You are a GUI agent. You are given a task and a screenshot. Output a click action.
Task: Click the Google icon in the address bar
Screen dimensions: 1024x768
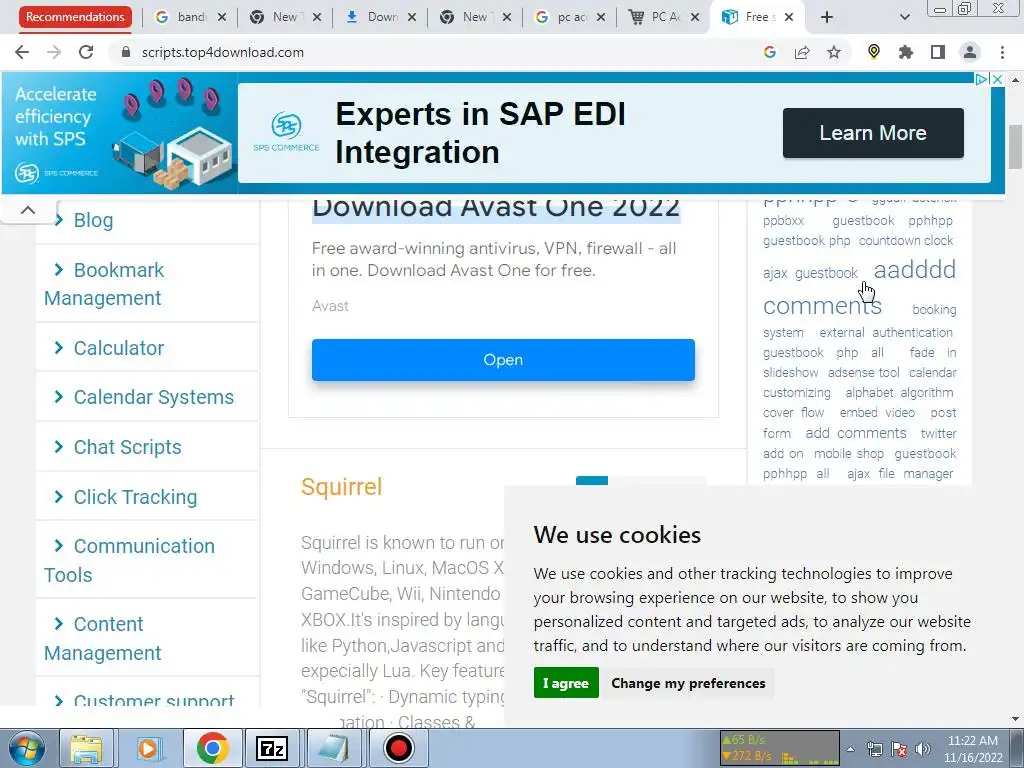[x=770, y=52]
